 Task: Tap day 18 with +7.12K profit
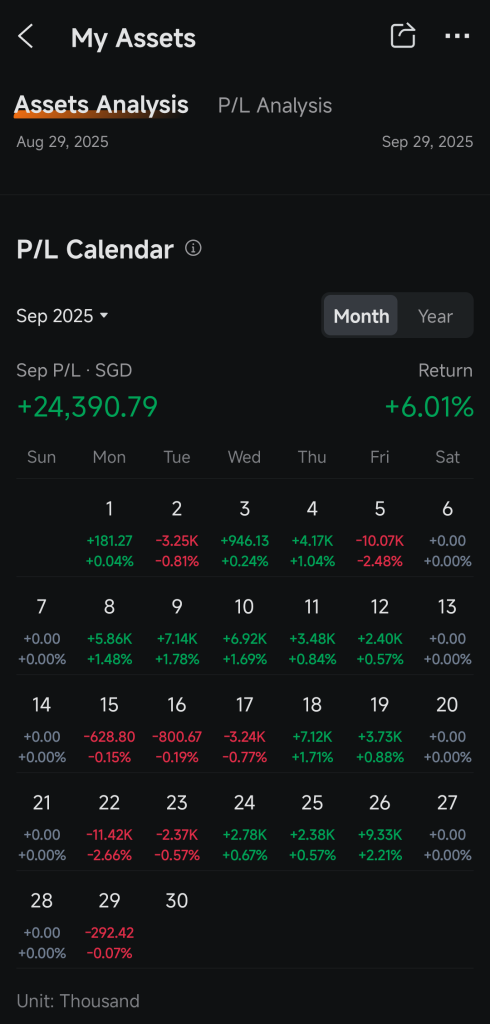(x=312, y=729)
